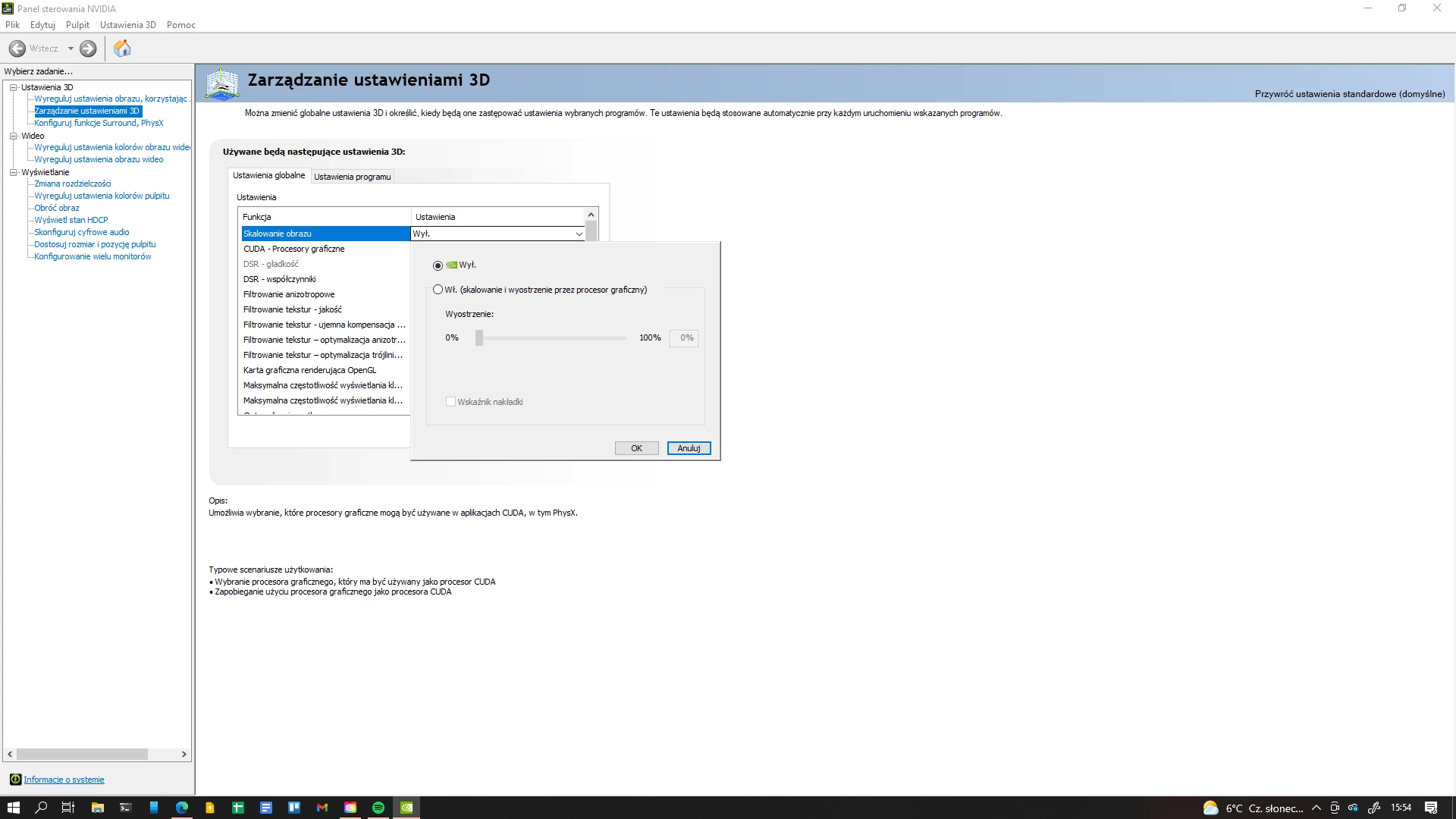Select "Wł. (skalowanie i wyostrzenie)" radio option
Viewport: 1456px width, 819px height.
tap(438, 290)
